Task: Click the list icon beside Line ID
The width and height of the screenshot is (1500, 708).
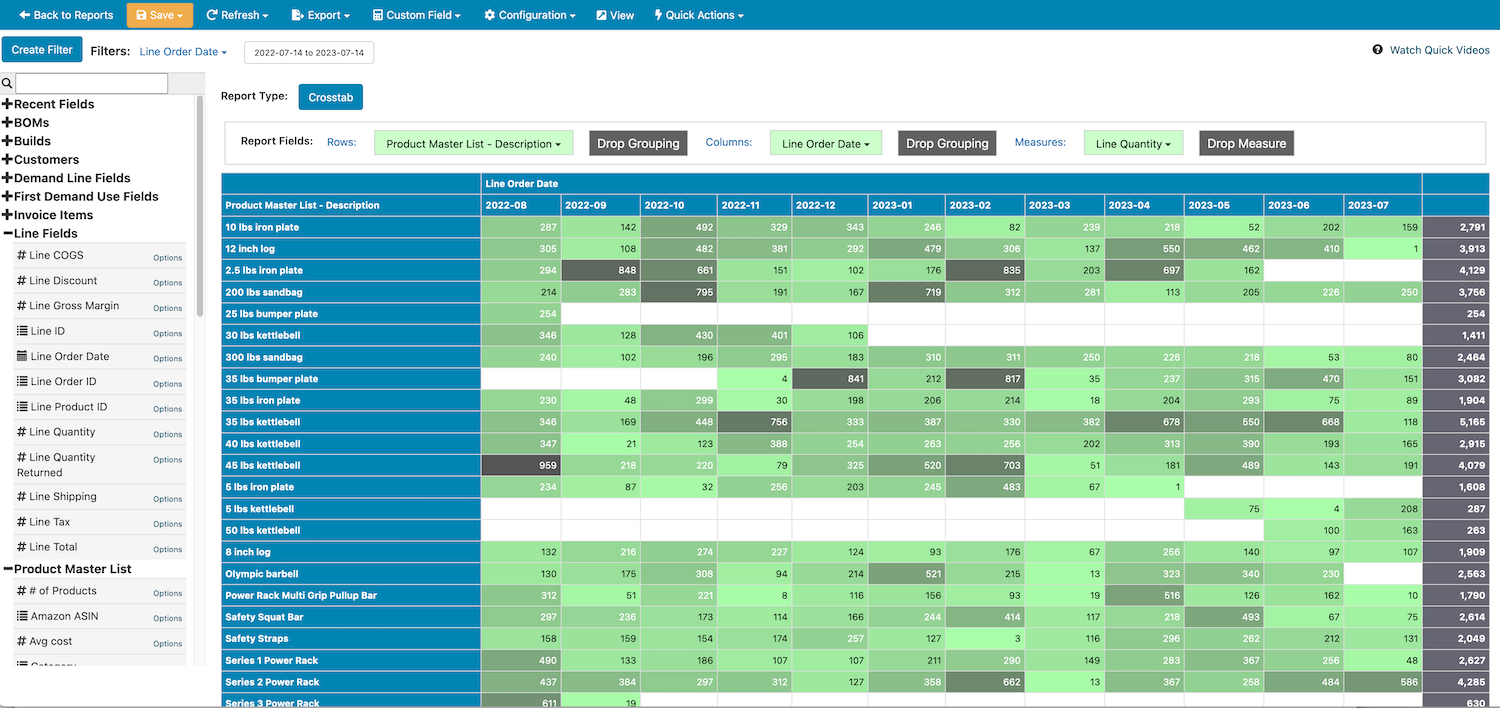Action: click(x=22, y=331)
